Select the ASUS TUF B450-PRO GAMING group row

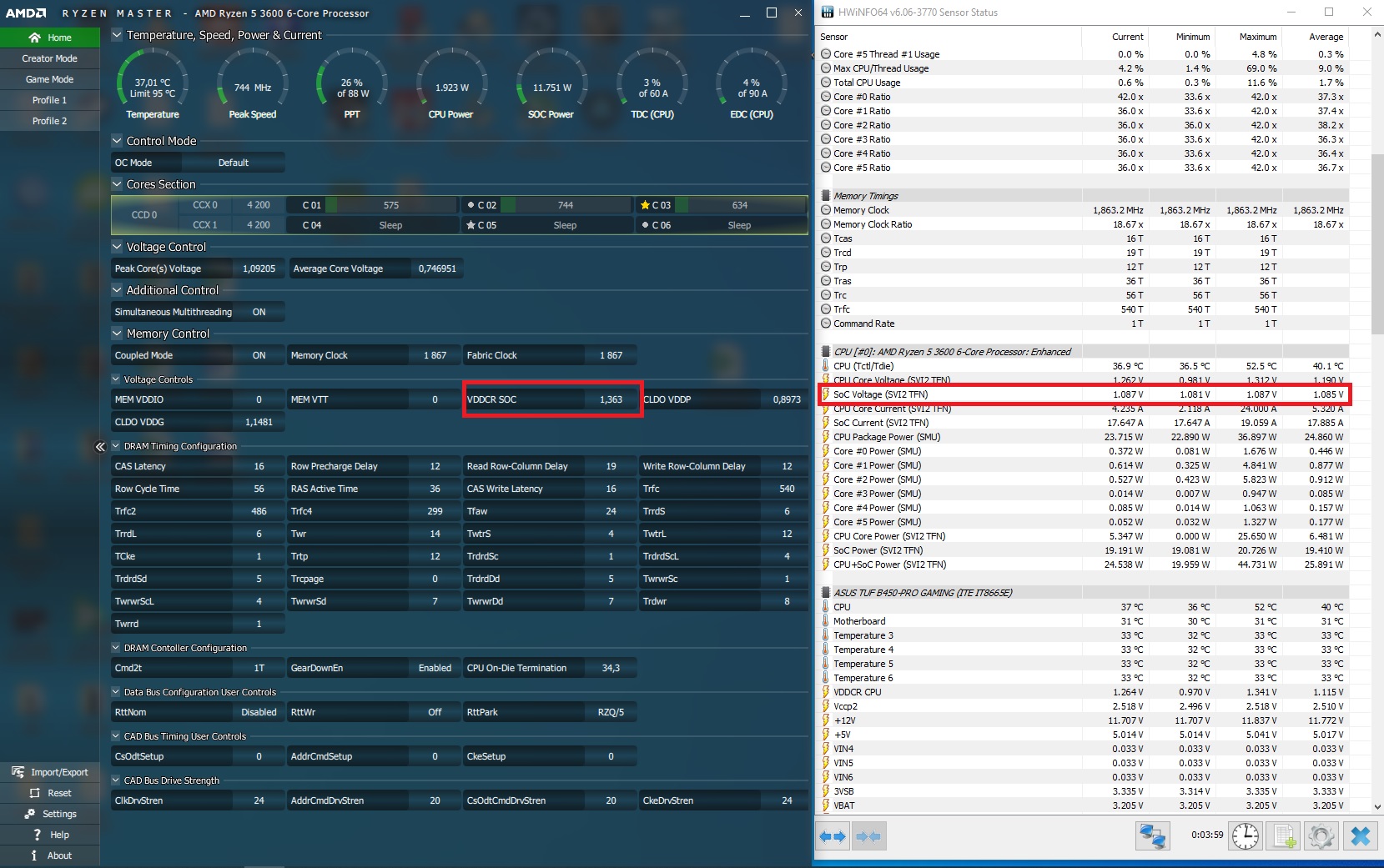(x=1082, y=593)
